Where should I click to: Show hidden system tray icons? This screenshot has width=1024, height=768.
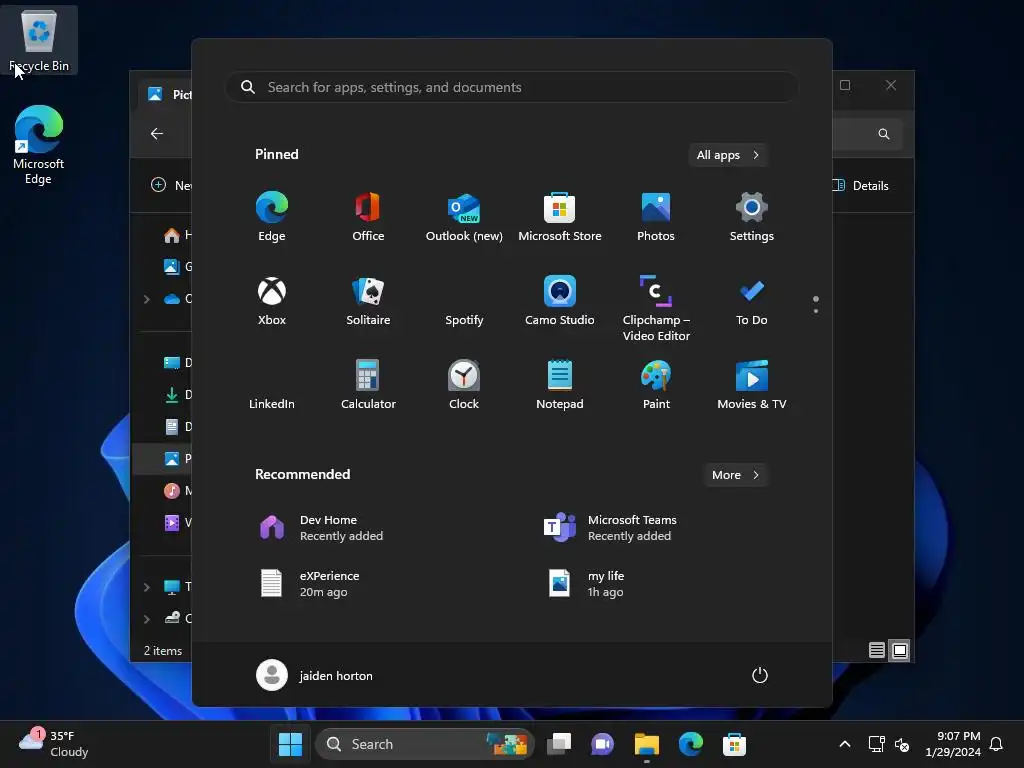tap(844, 744)
